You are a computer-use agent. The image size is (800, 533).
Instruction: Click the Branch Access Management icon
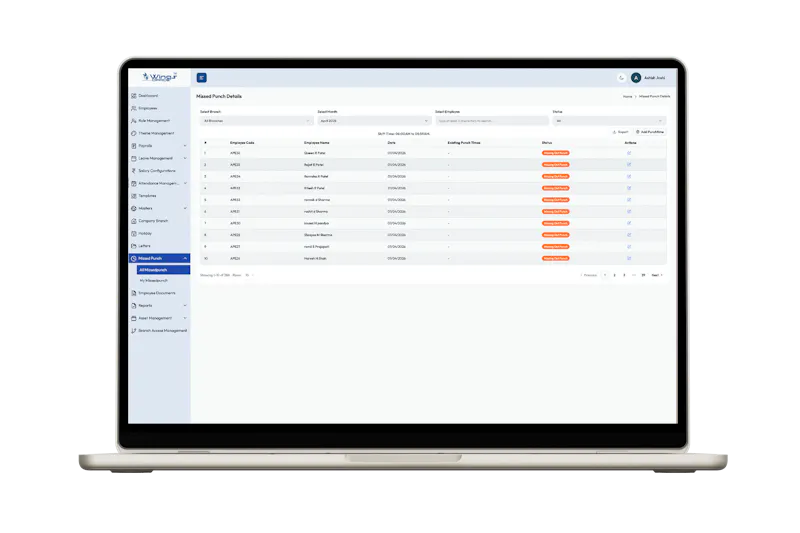click(134, 331)
